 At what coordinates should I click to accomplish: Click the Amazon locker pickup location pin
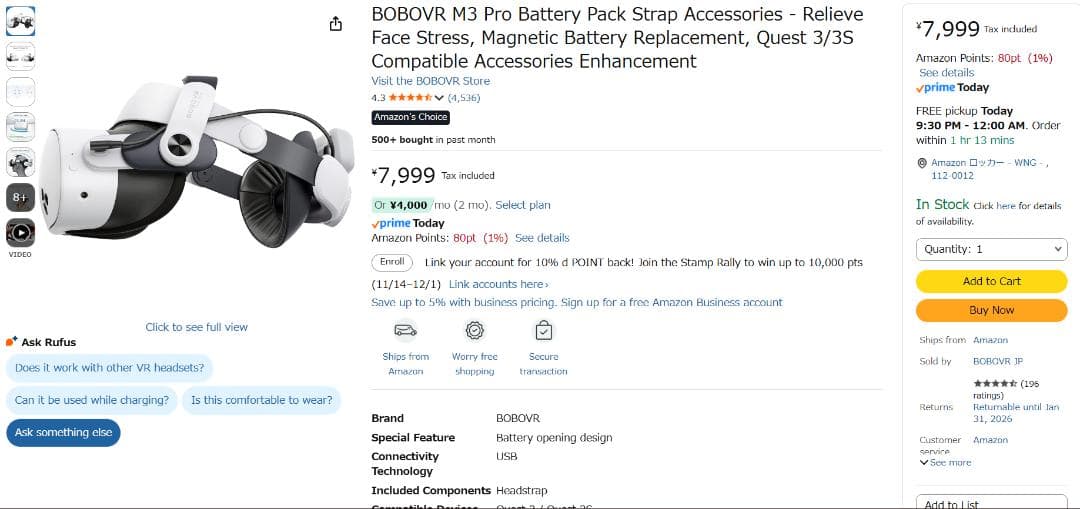[x=922, y=163]
